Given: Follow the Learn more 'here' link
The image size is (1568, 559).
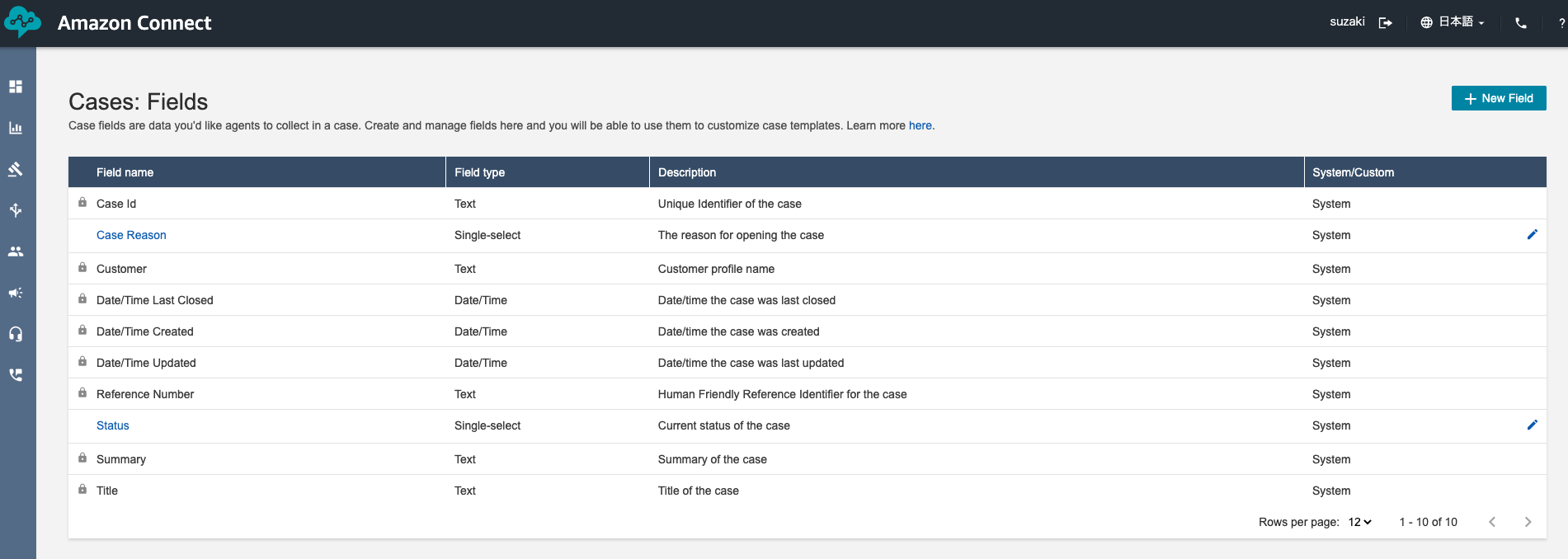Looking at the screenshot, I should click(920, 125).
